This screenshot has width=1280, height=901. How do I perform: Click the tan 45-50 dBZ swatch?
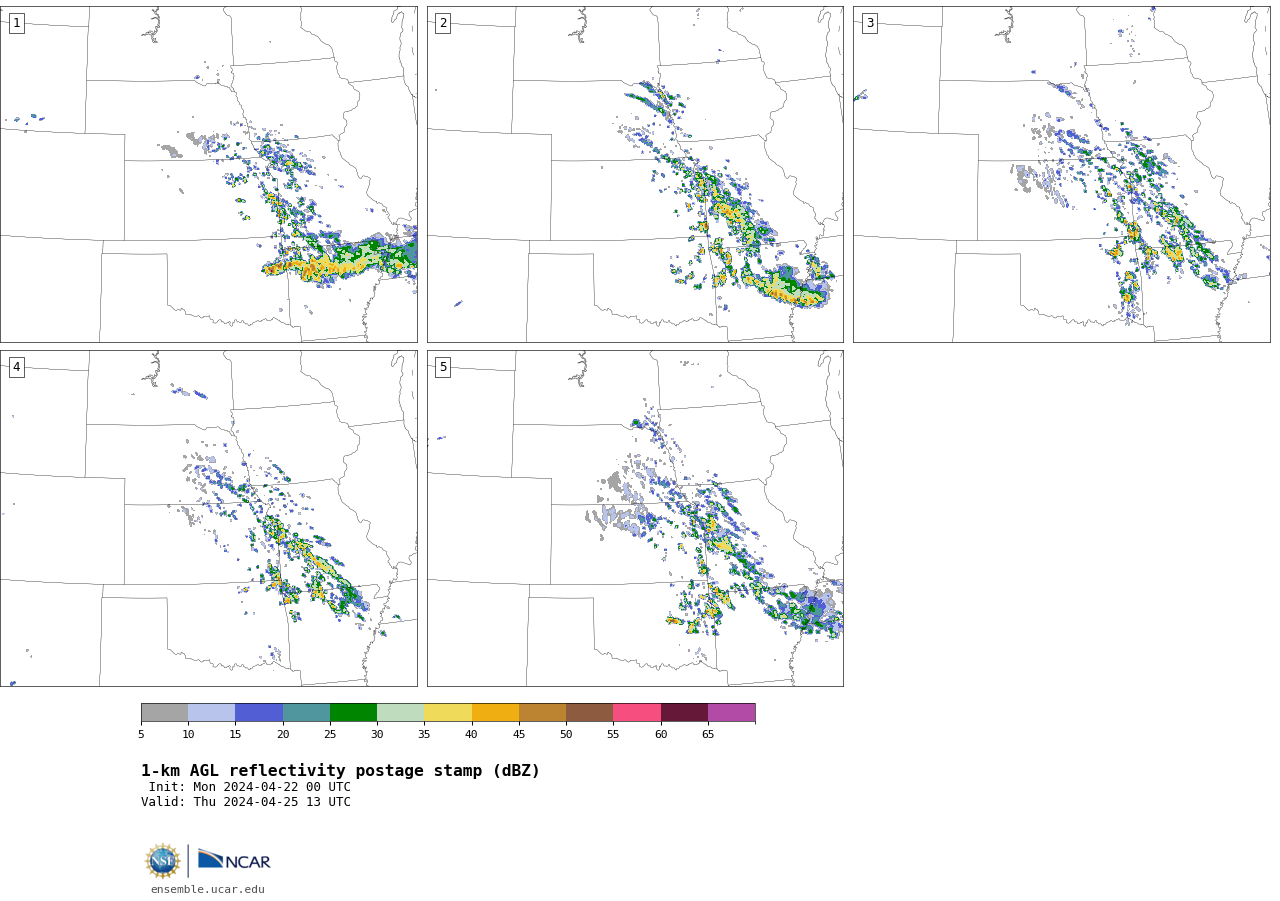point(542,712)
